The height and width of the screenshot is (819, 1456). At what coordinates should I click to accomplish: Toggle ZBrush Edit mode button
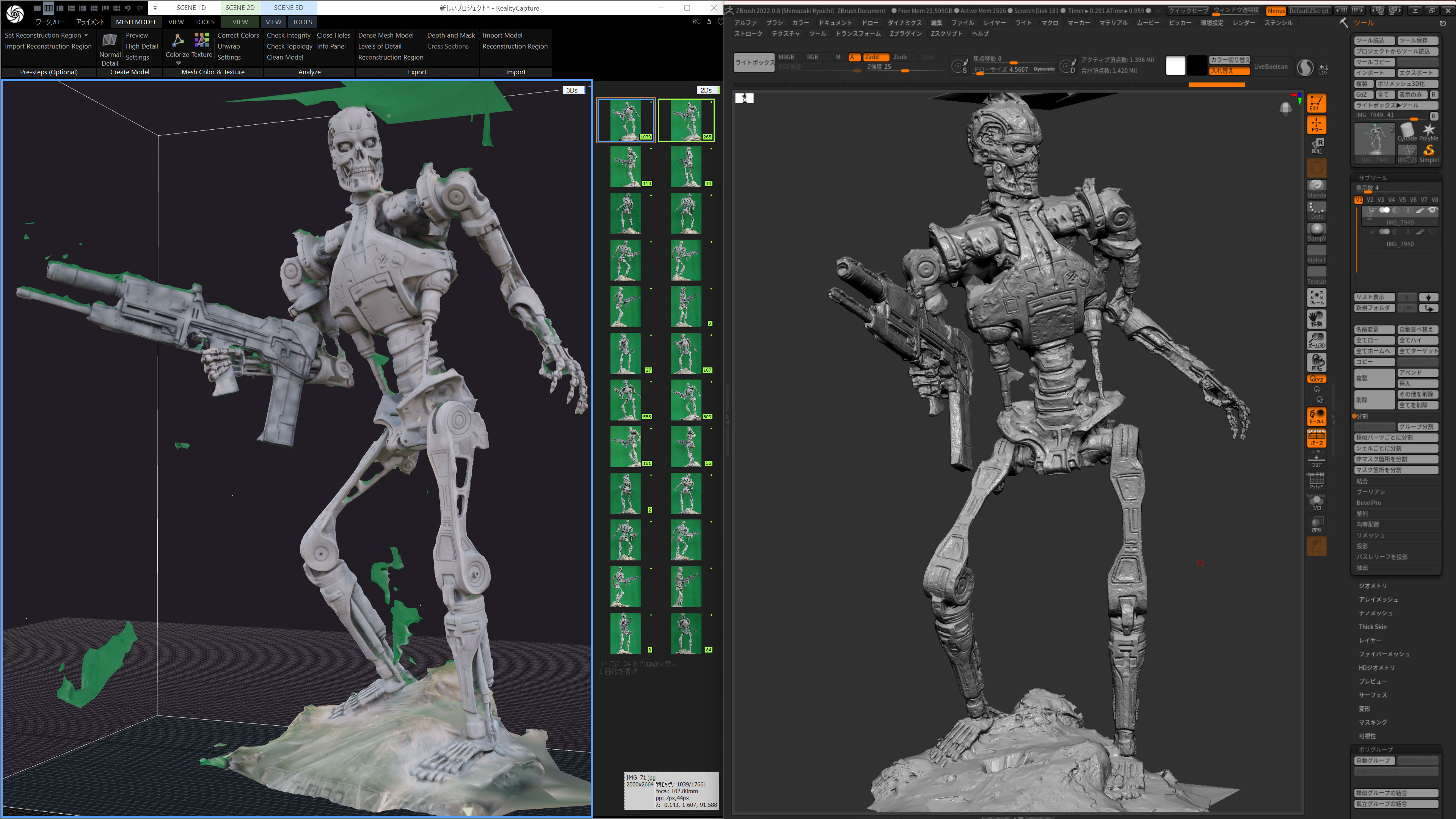point(1316,103)
